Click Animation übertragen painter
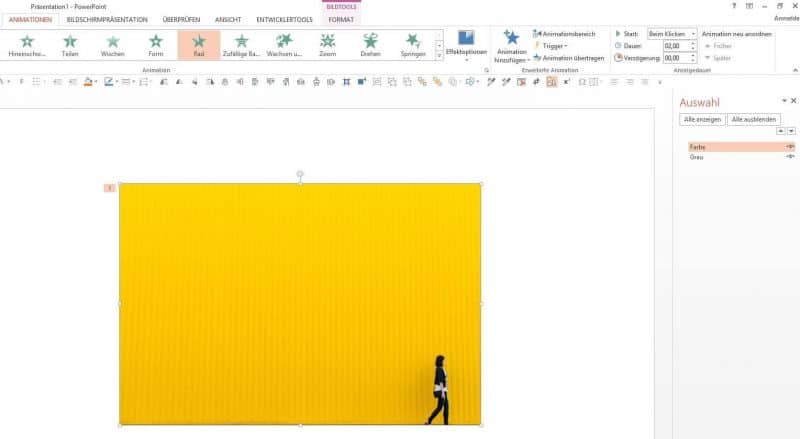Viewport: 800px width, 439px height. (x=568, y=58)
